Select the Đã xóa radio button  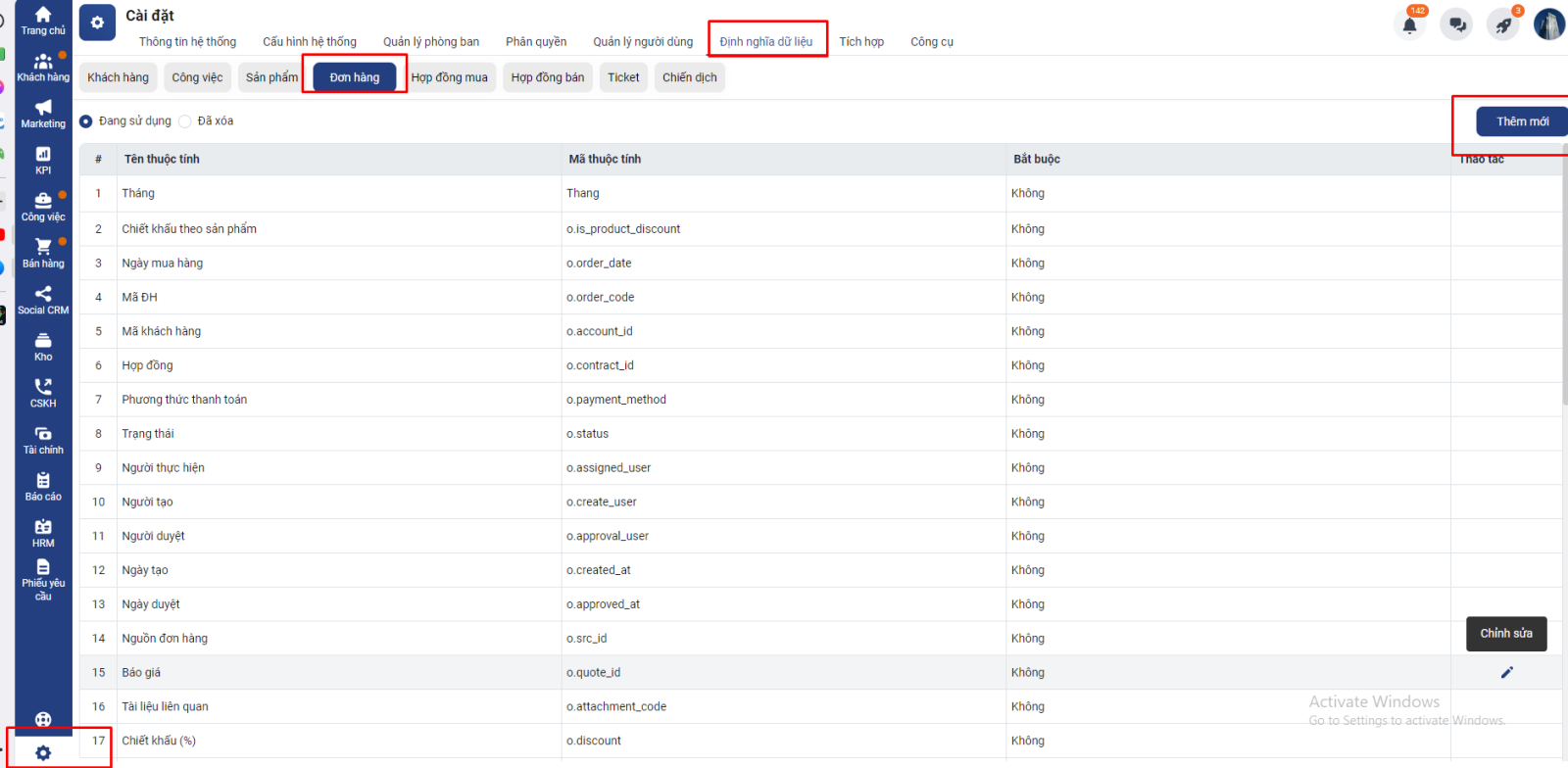185,121
